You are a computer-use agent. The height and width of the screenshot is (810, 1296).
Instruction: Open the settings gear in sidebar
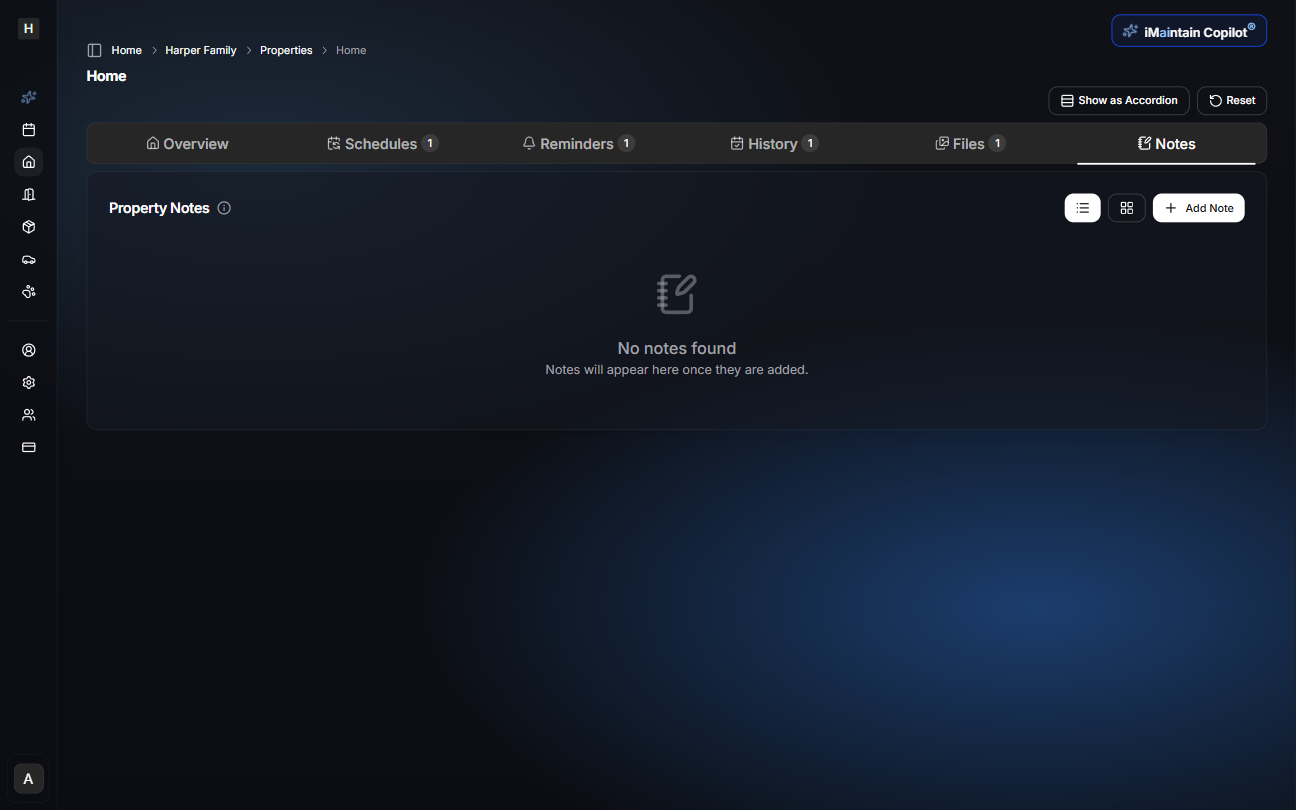pyautogui.click(x=29, y=383)
